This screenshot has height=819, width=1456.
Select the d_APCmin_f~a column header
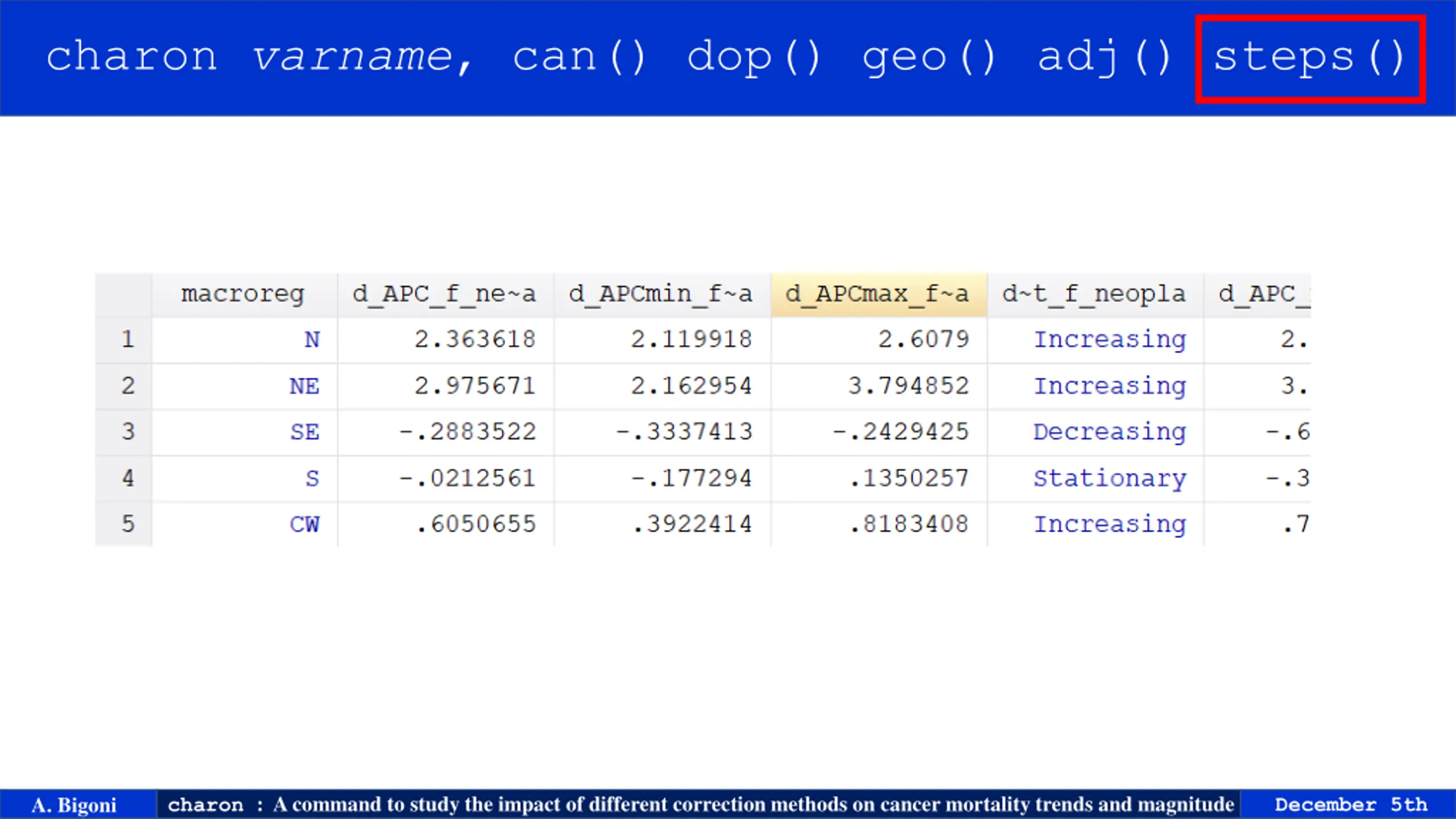click(662, 295)
